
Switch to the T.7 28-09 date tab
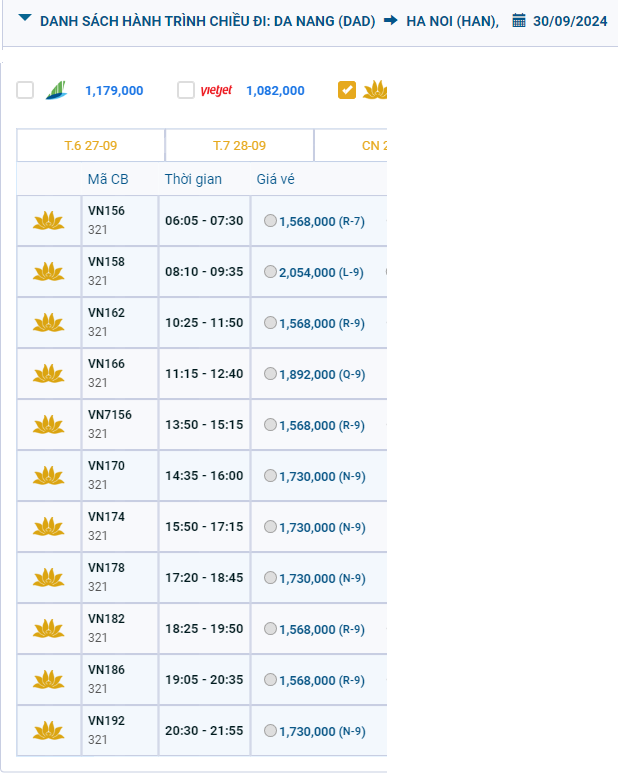[x=239, y=145]
